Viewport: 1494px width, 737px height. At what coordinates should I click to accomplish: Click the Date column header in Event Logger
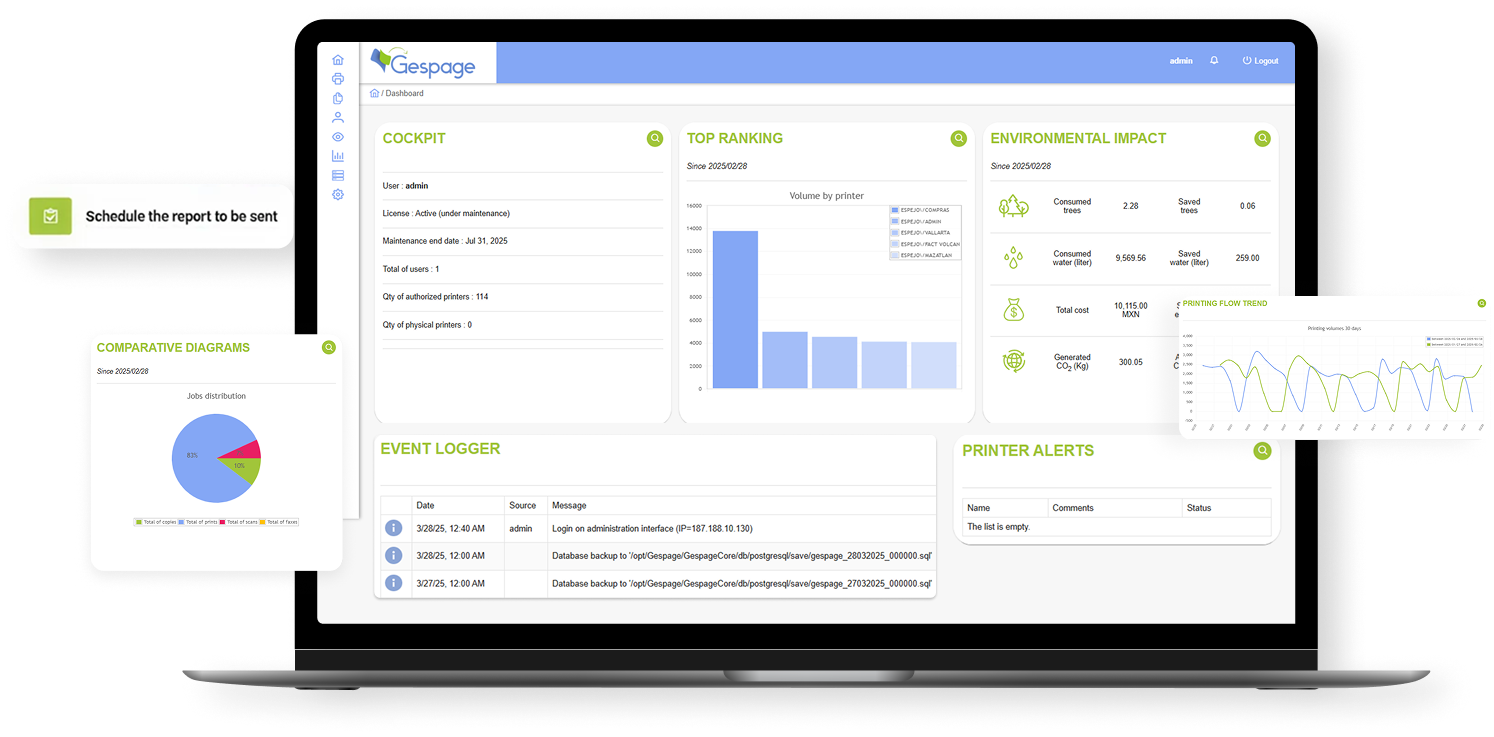pyautogui.click(x=425, y=505)
